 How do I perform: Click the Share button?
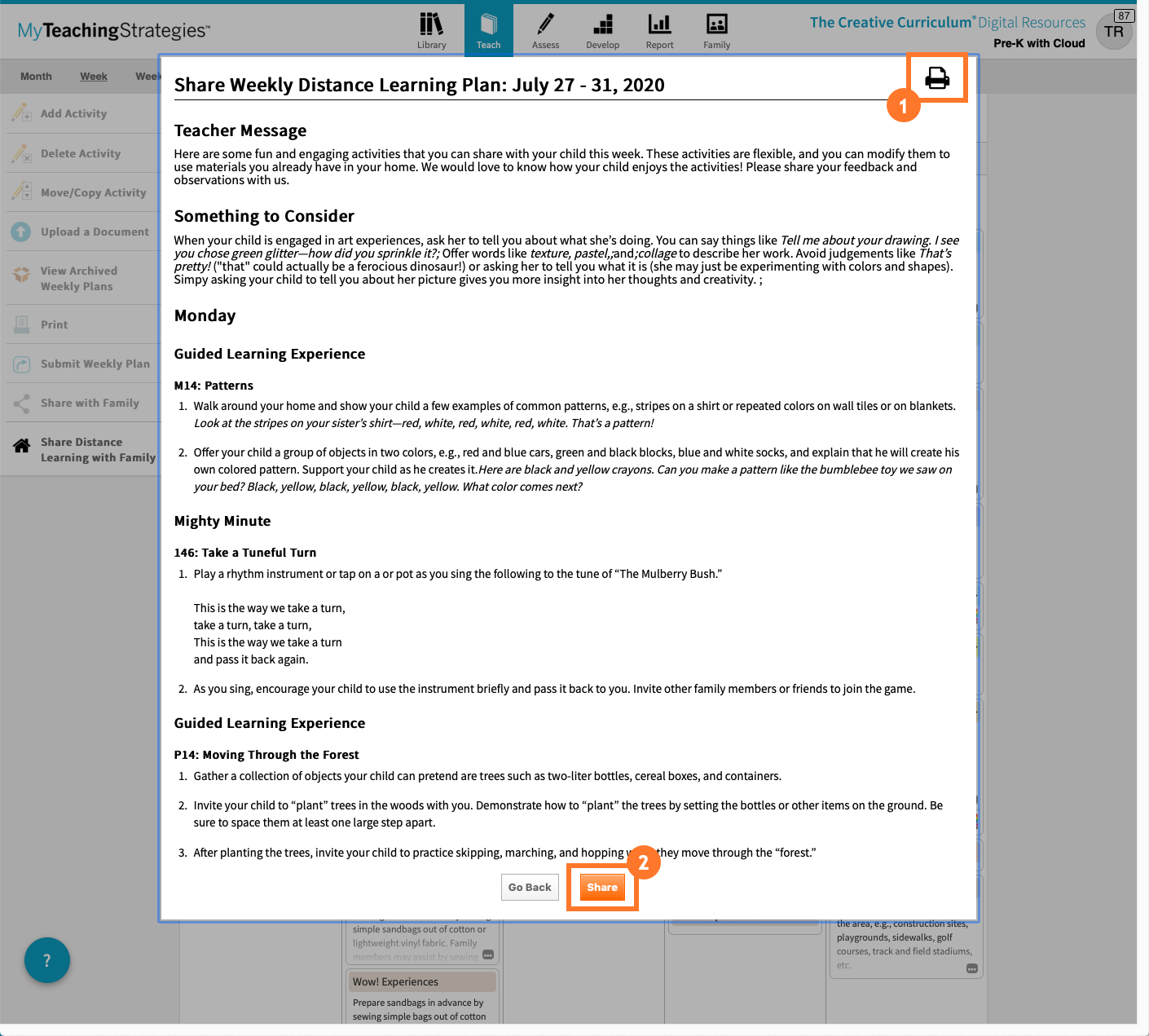click(602, 887)
